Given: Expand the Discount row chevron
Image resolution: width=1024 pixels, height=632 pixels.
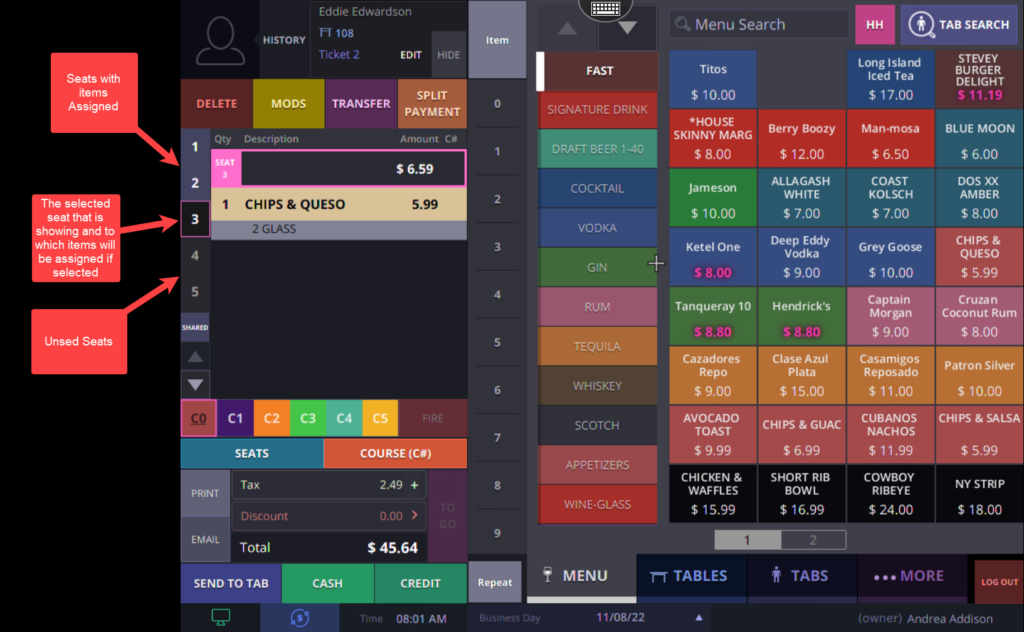Looking at the screenshot, I should point(415,516).
